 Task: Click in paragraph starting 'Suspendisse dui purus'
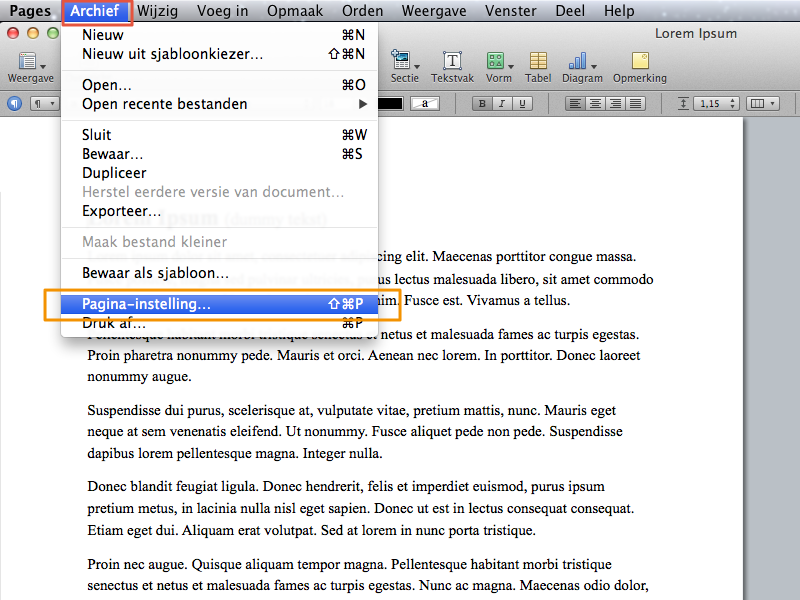click(355, 432)
